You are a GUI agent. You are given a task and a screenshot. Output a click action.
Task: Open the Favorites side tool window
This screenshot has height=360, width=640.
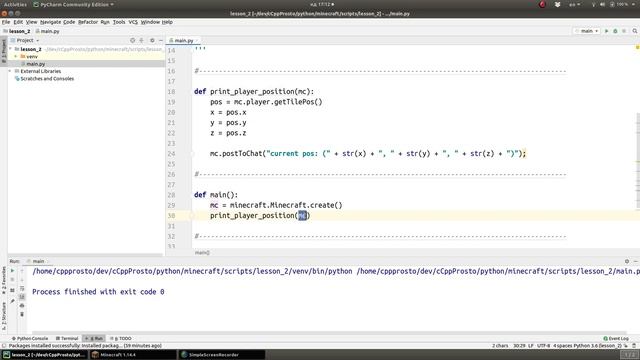tap(4, 281)
